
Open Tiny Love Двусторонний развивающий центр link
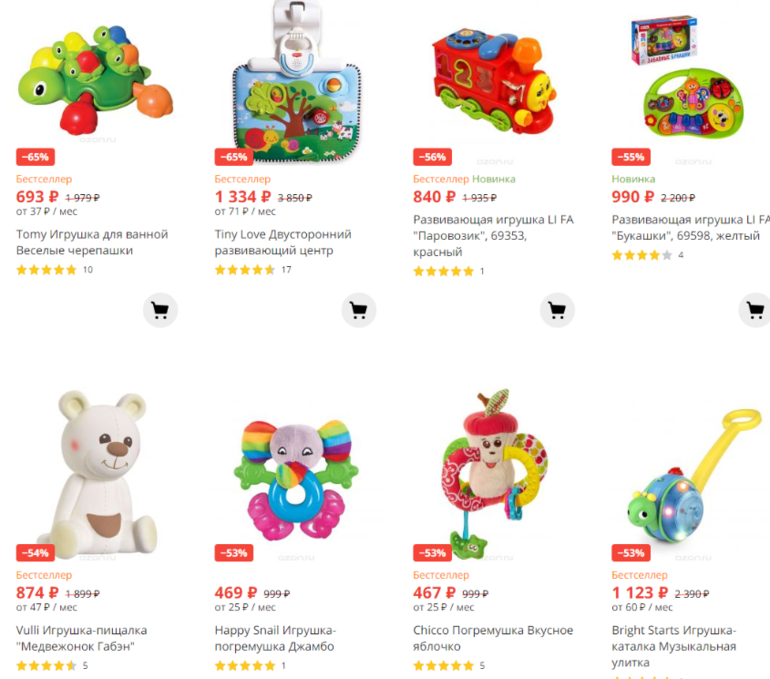coord(283,243)
